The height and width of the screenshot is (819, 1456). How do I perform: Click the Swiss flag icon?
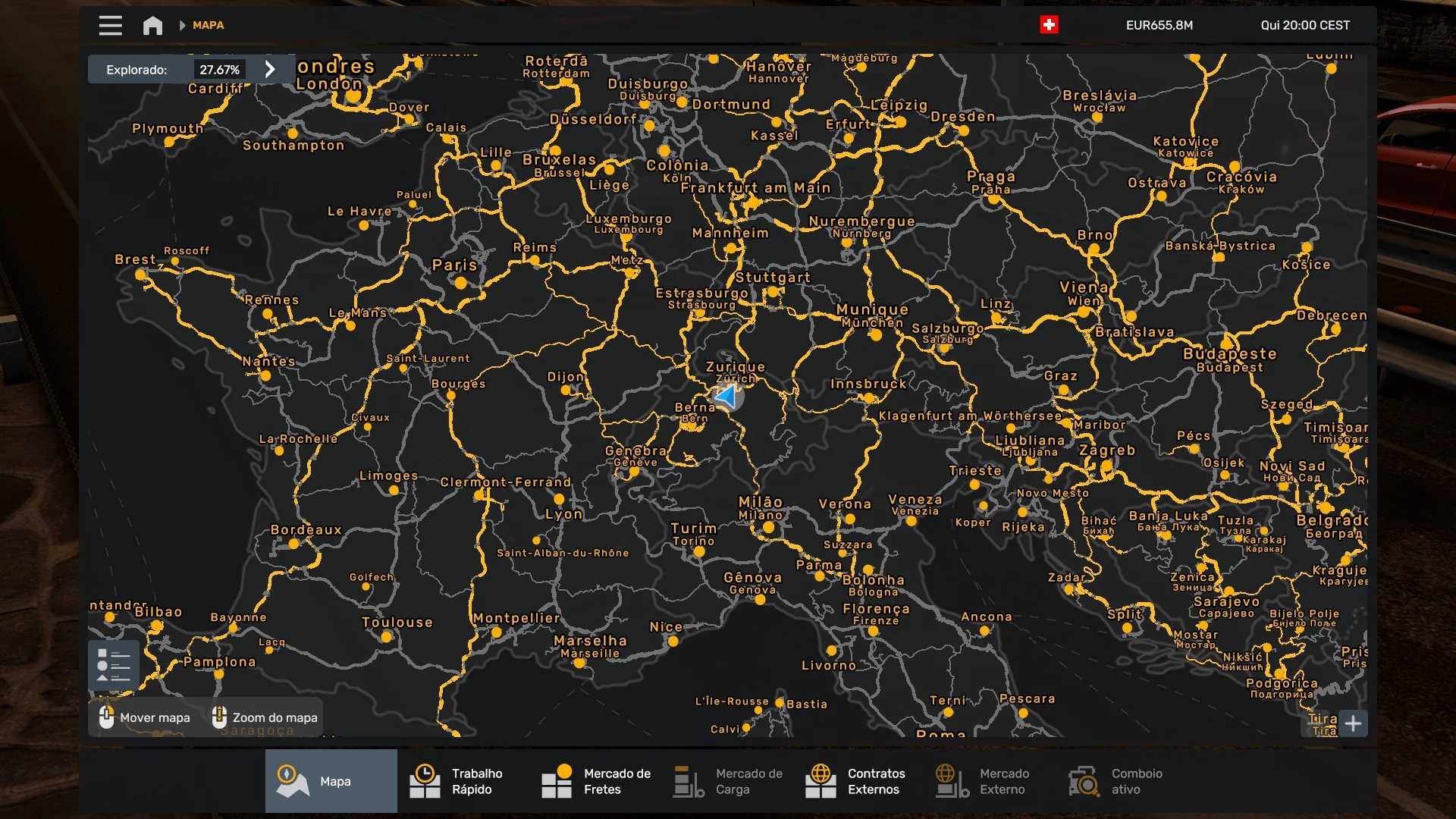click(x=1049, y=25)
